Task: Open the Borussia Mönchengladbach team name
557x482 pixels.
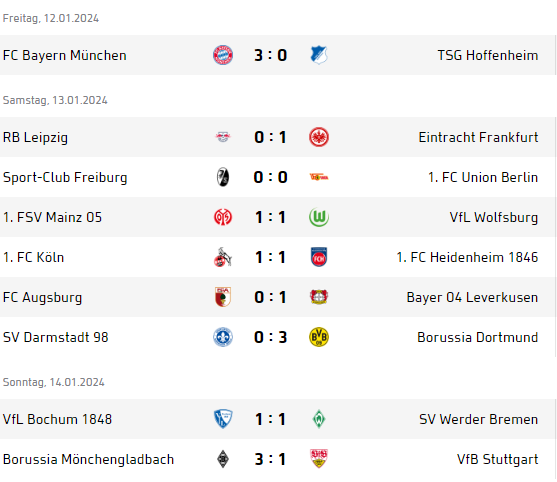Action: click(x=88, y=459)
